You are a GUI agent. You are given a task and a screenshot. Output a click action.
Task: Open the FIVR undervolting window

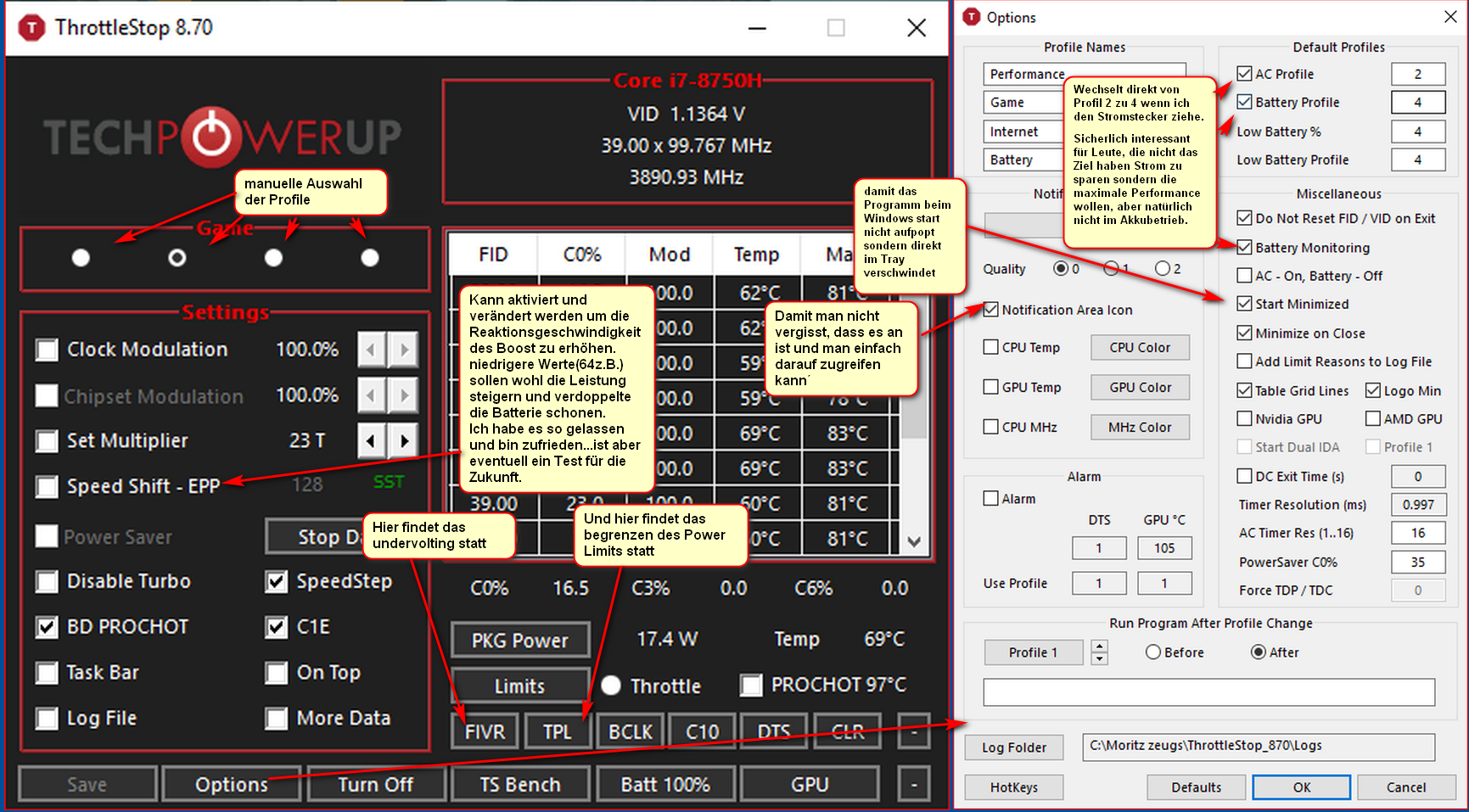coord(485,731)
